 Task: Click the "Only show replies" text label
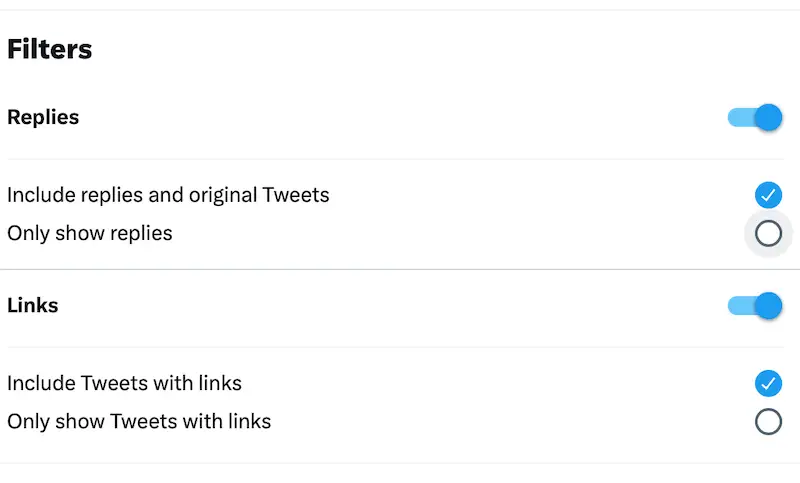pos(90,234)
